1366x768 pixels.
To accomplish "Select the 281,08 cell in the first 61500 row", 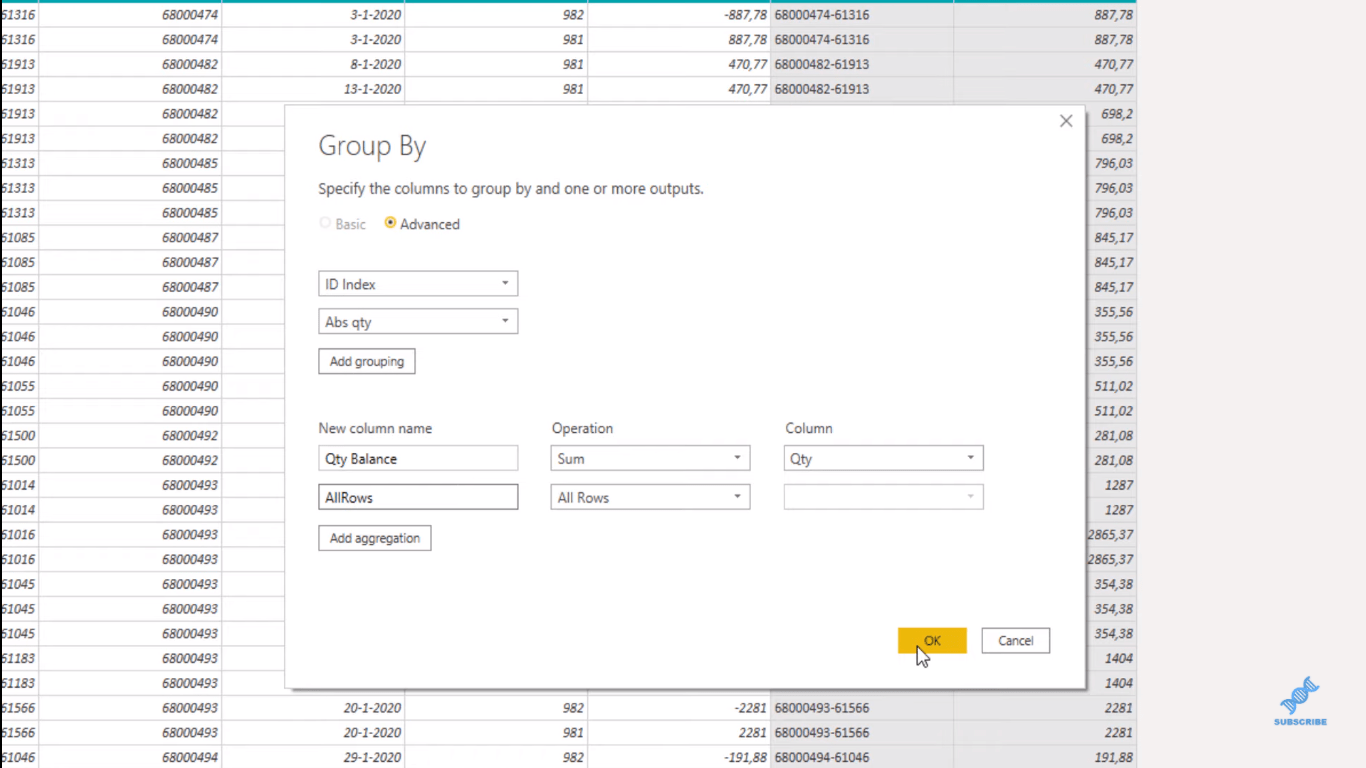I will [1111, 436].
